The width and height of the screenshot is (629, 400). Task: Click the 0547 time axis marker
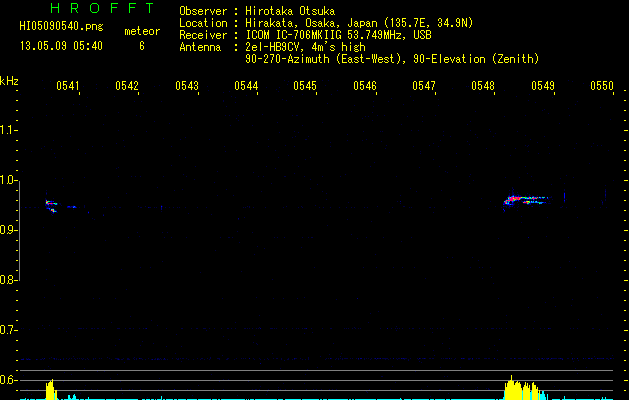(x=424, y=86)
